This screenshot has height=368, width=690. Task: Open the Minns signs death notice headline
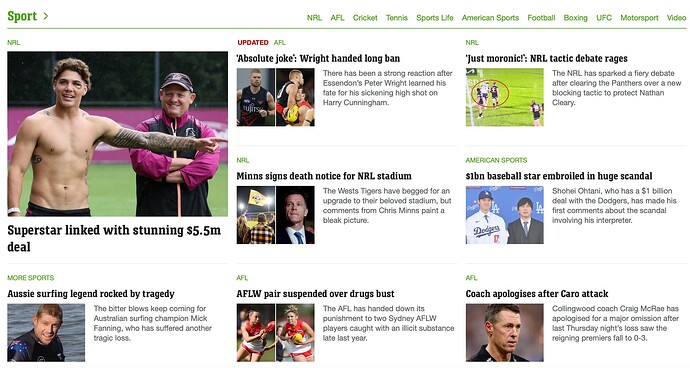[x=324, y=176]
